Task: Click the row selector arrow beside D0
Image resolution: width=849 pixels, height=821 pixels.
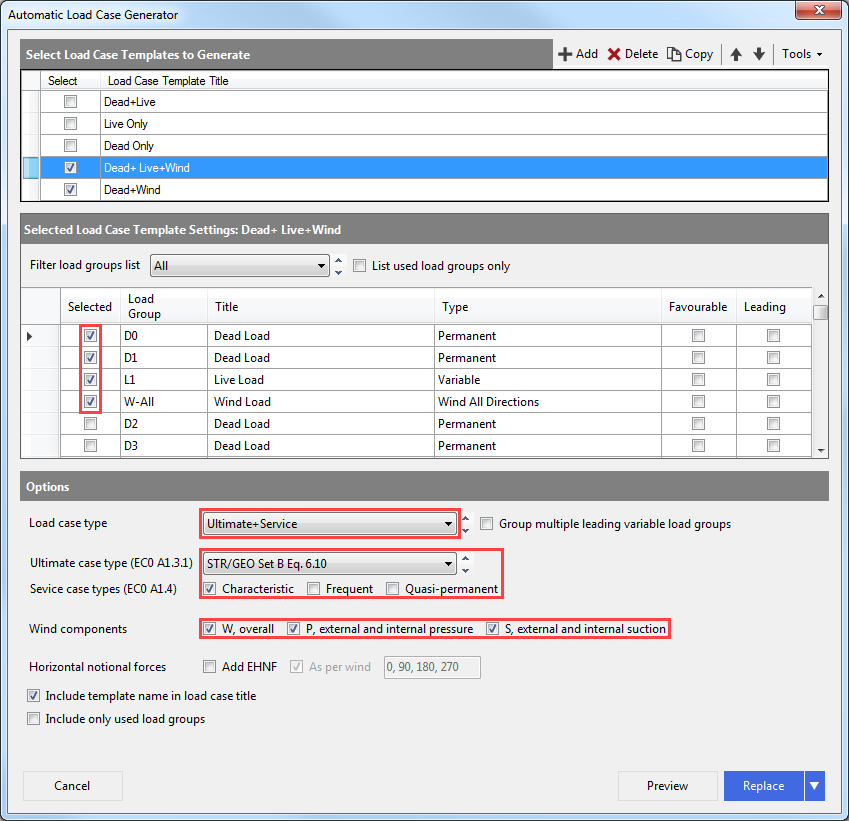Action: (x=30, y=336)
